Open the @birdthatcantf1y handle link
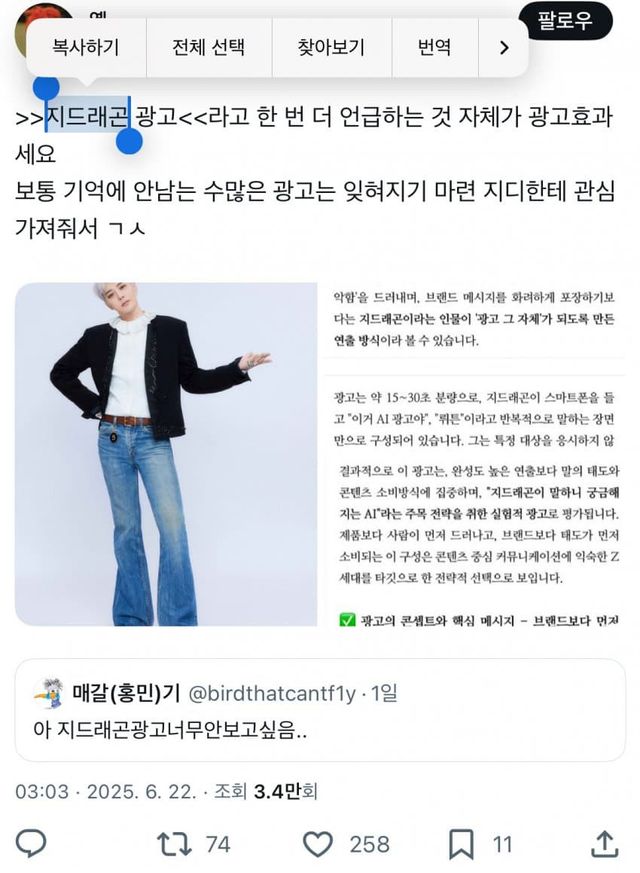 pos(272,694)
